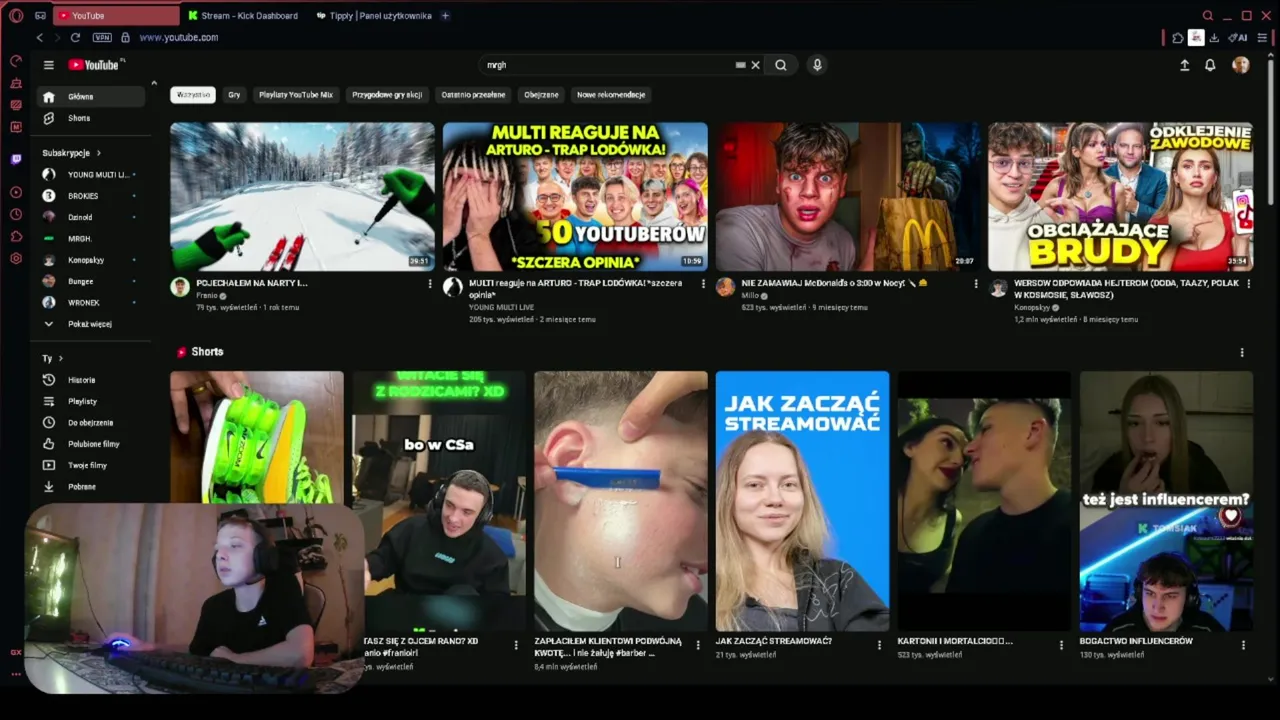Open options menu for WERSOW ODPOWIADA video
Screen dimensions: 1280x720
point(1248,284)
